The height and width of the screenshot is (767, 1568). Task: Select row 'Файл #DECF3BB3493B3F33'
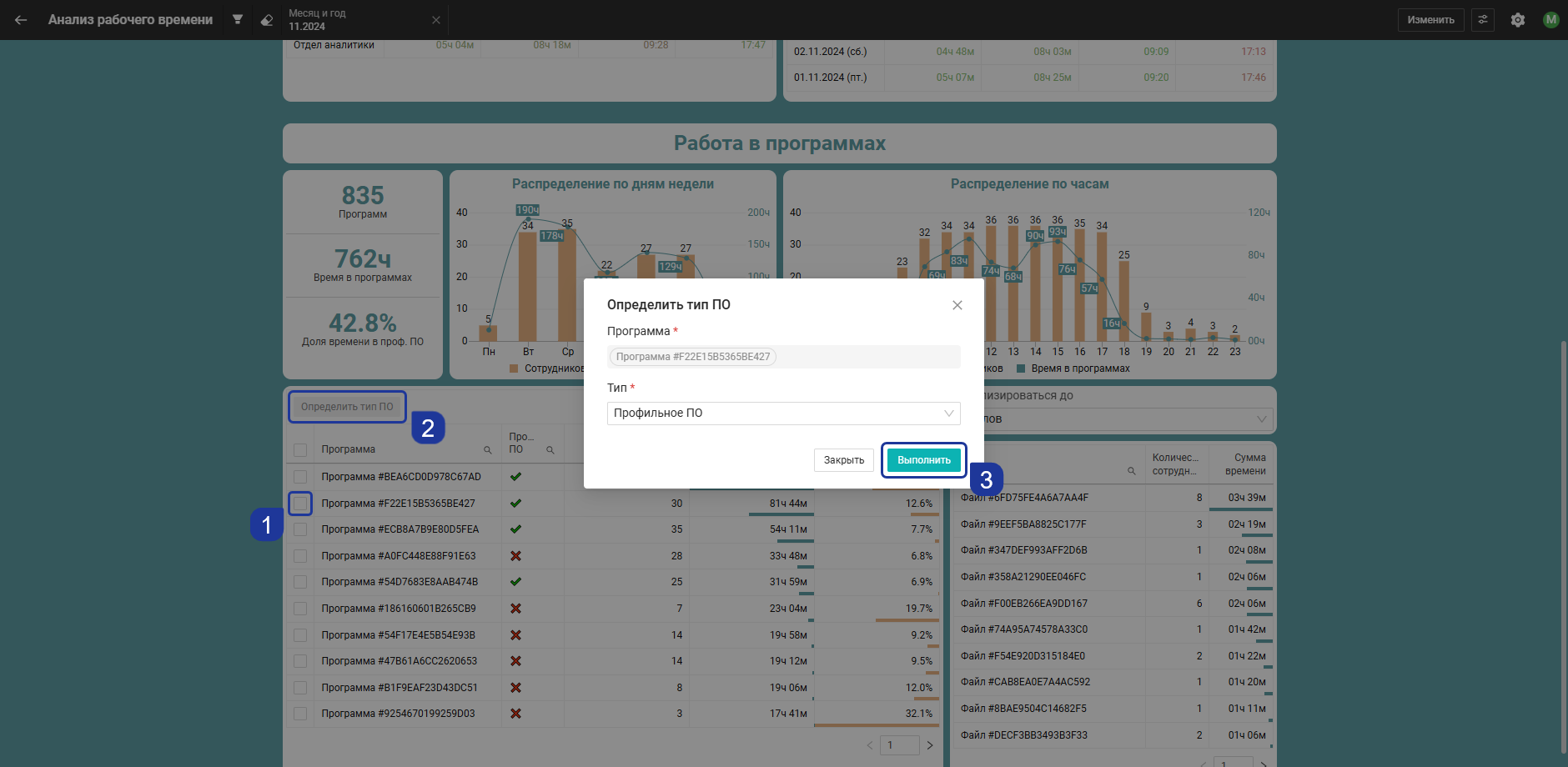tap(1113, 735)
